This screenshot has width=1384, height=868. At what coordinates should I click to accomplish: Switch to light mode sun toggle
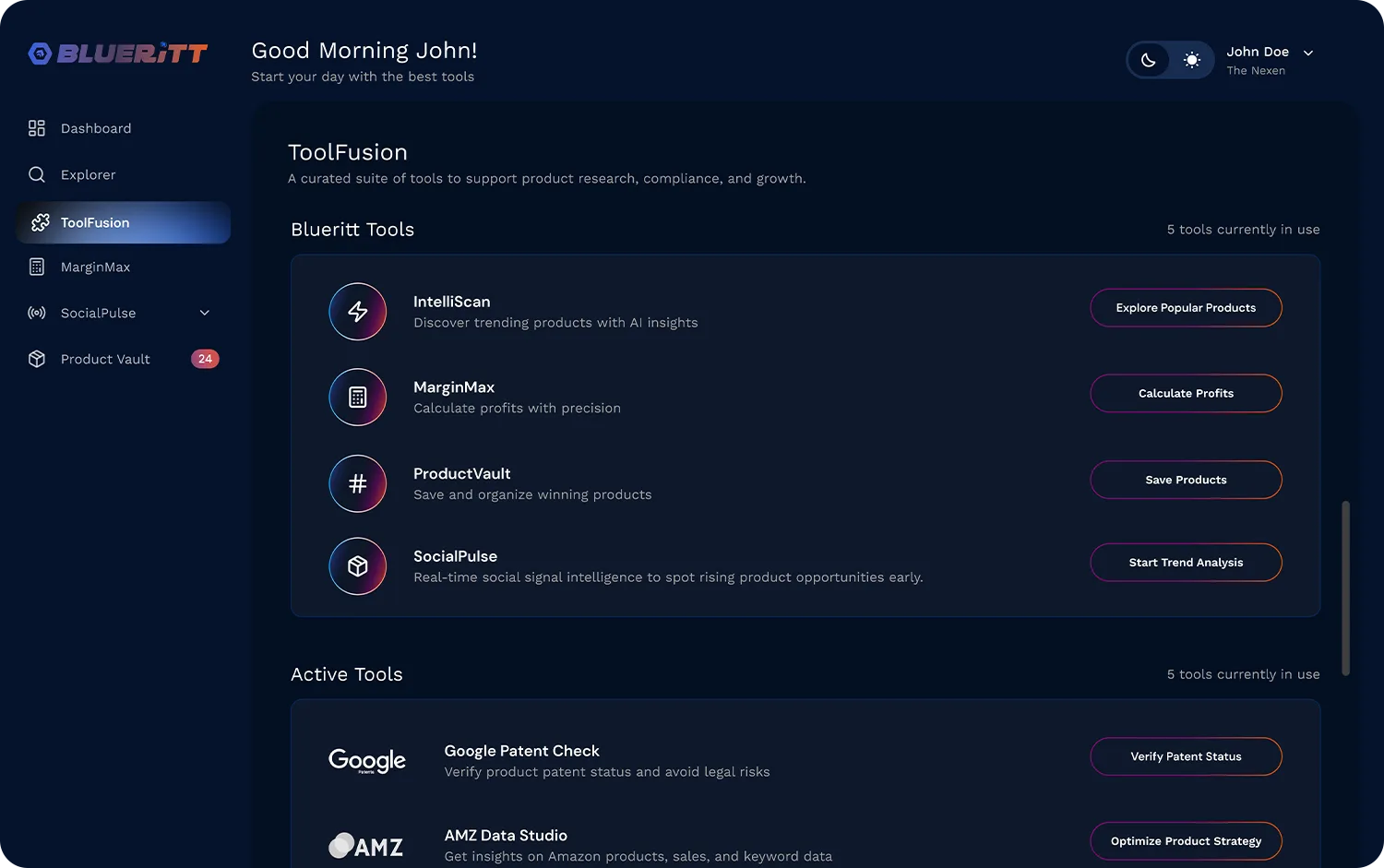click(x=1192, y=60)
